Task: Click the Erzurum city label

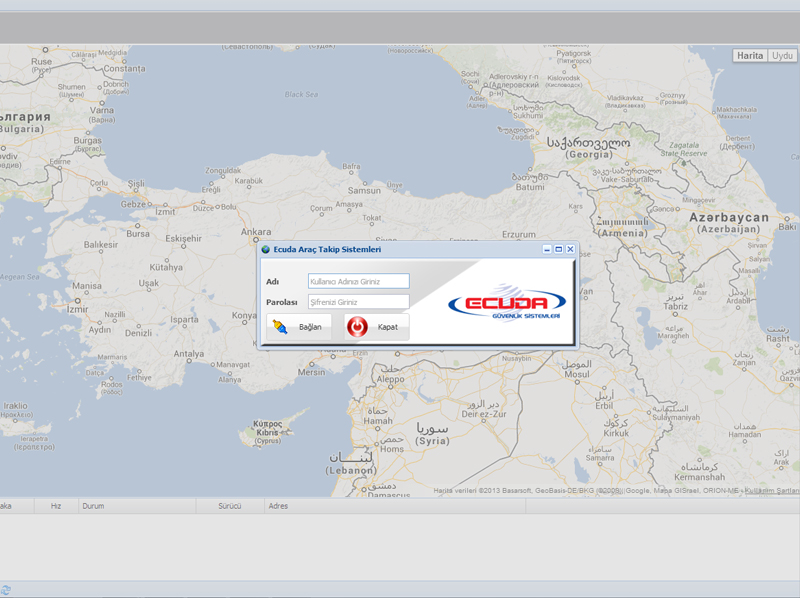Action: 519,235
